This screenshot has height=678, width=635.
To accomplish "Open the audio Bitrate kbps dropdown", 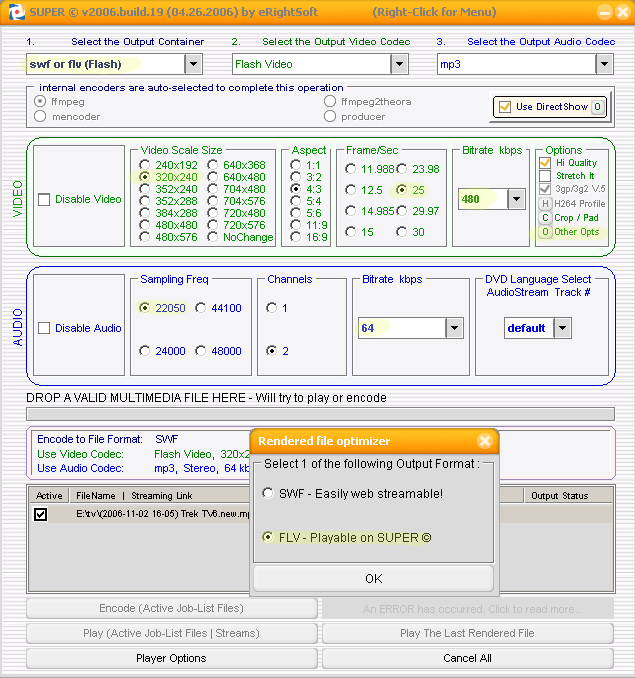I will coord(454,328).
